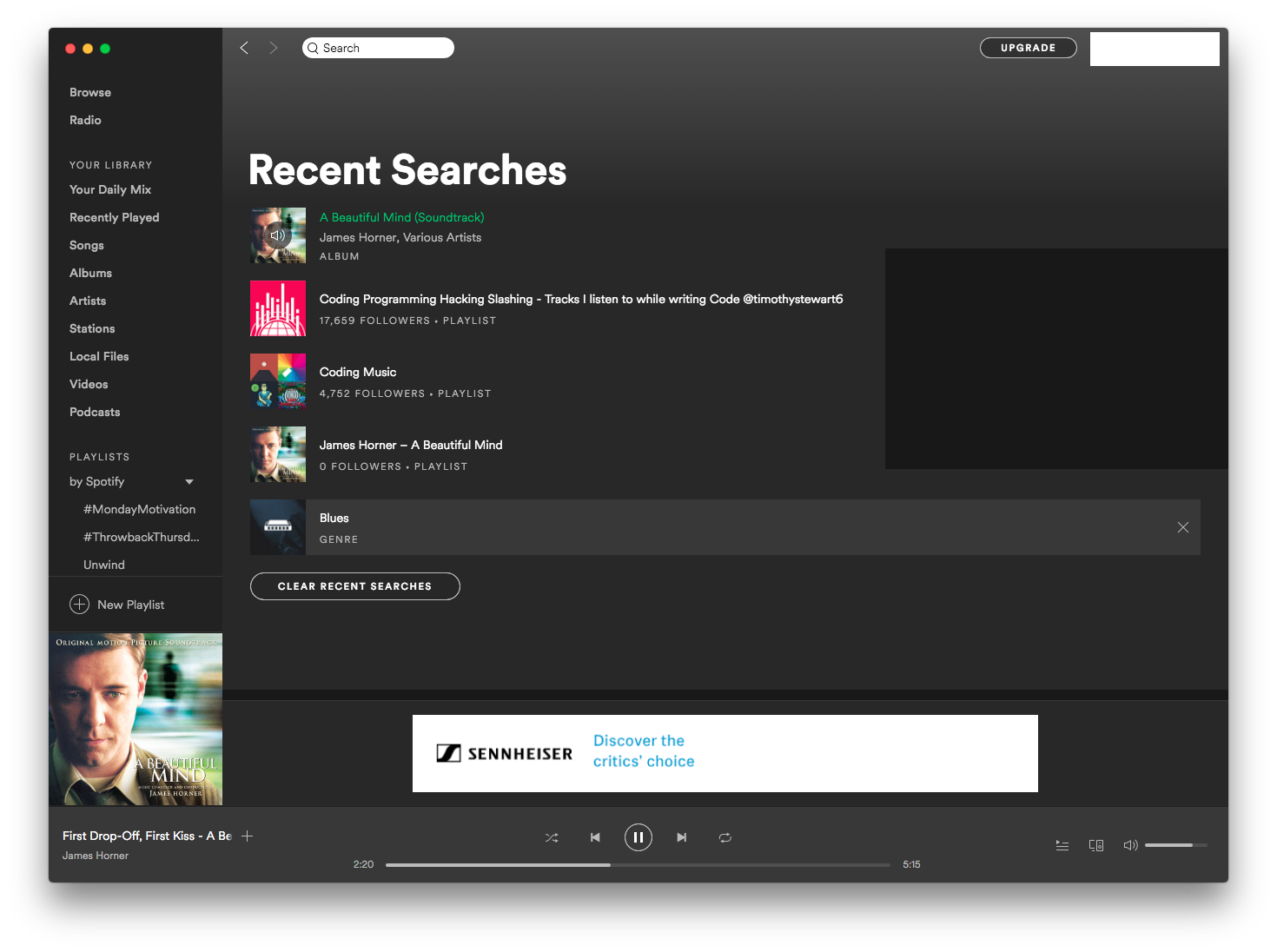This screenshot has height=952, width=1277.
Task: Click James Horner playlist cover thumbnail
Action: click(278, 454)
